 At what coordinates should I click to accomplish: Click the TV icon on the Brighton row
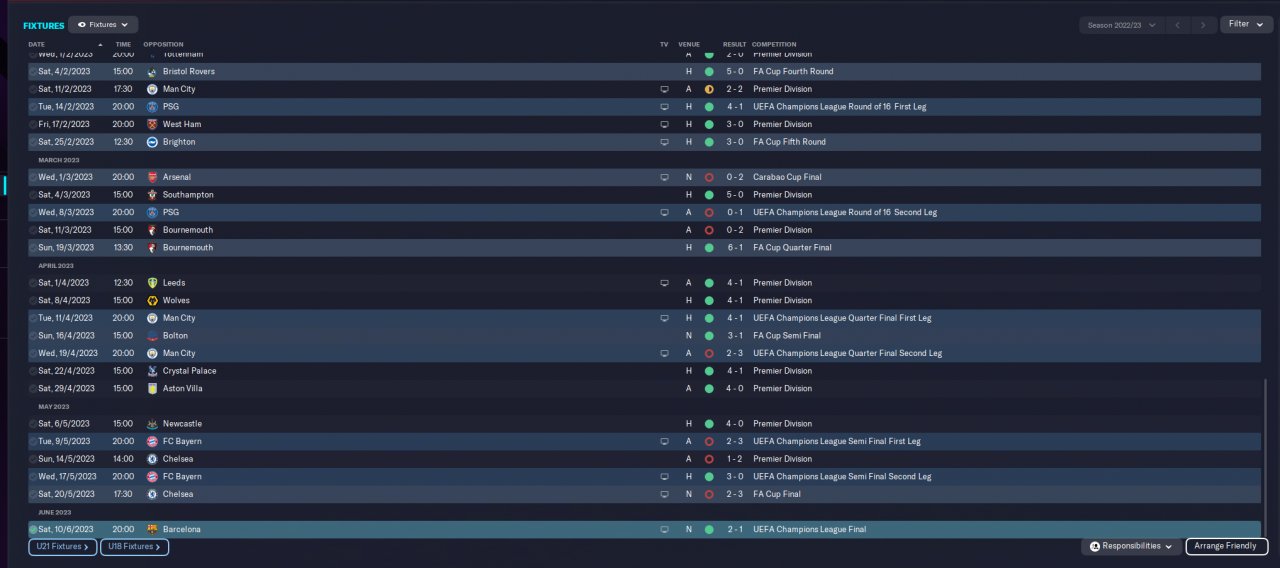[664, 142]
